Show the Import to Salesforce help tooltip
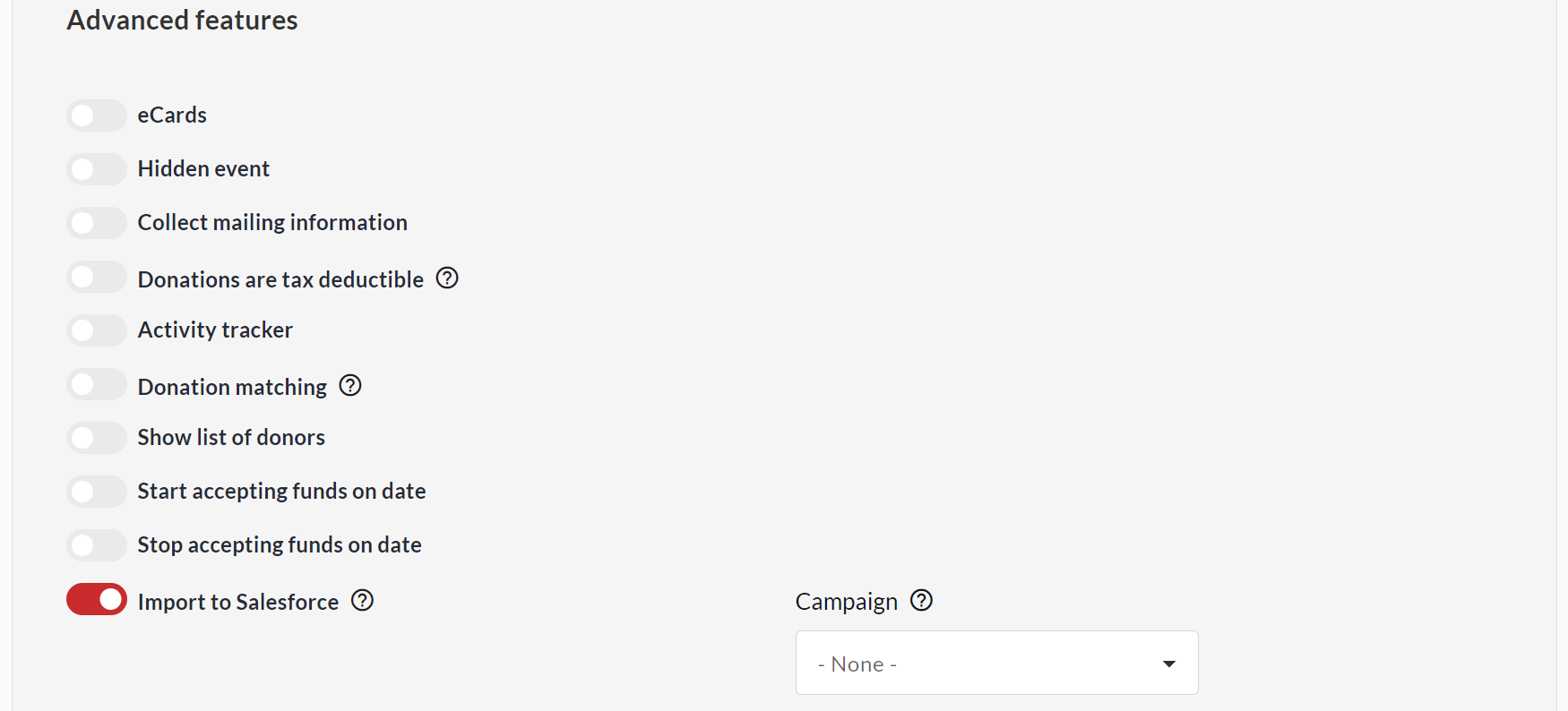1568x711 pixels. (362, 601)
